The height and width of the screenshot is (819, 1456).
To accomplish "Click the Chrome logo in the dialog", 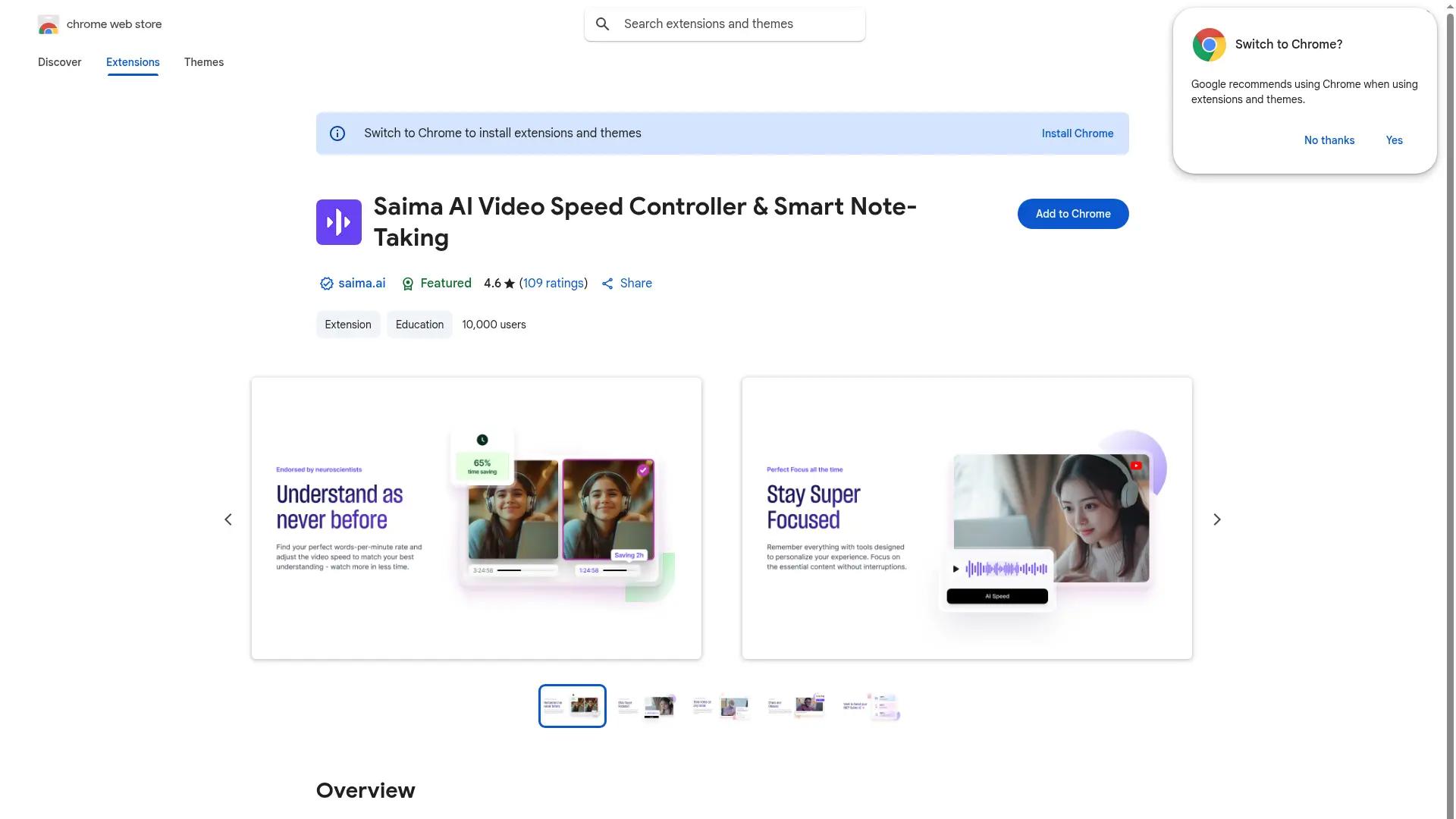I will (x=1209, y=44).
